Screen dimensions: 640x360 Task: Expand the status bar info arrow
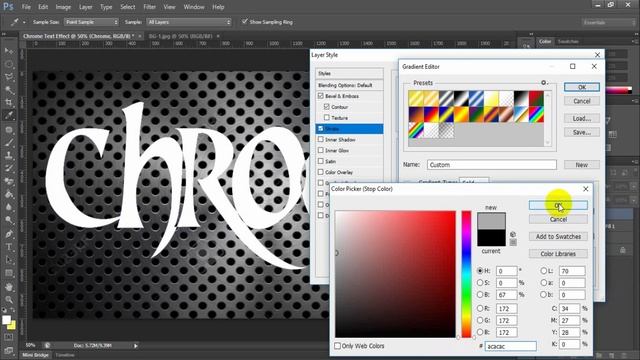136,346
